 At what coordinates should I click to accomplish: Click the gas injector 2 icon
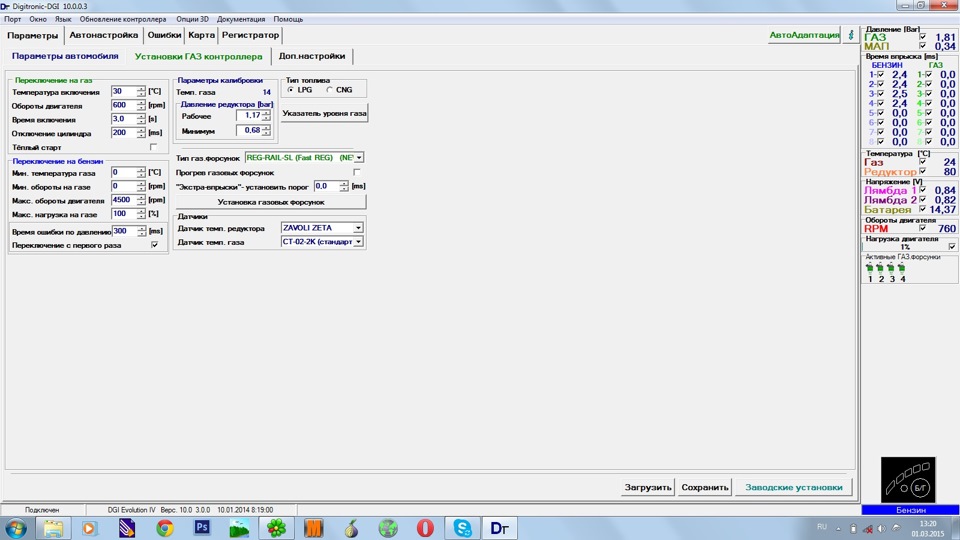pos(880,268)
